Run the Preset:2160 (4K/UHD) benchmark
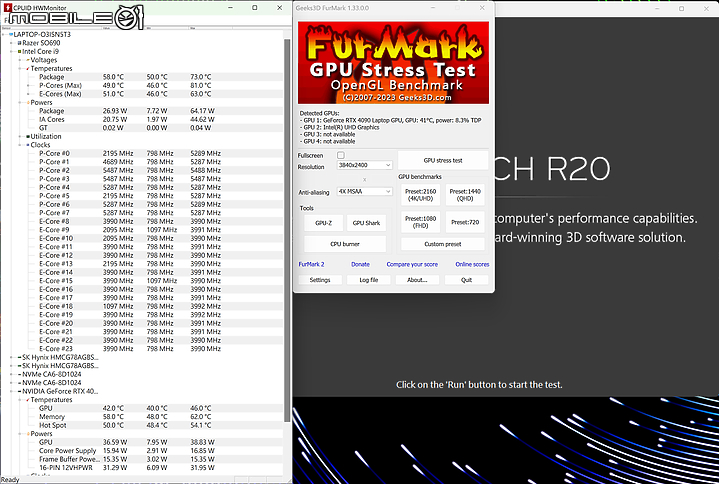The image size is (719, 484). point(420,195)
